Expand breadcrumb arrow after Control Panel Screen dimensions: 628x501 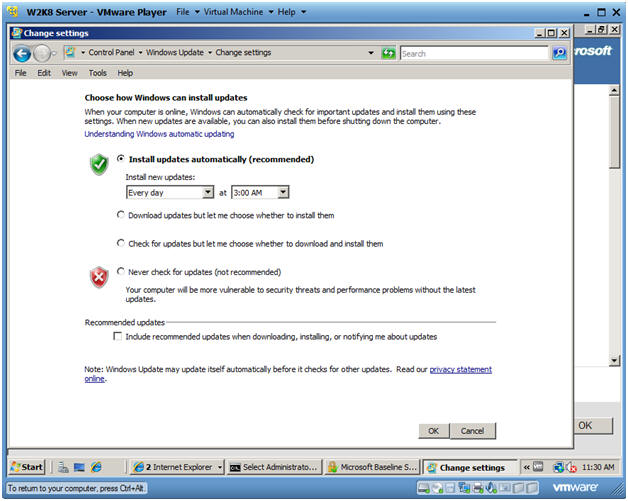click(x=141, y=53)
